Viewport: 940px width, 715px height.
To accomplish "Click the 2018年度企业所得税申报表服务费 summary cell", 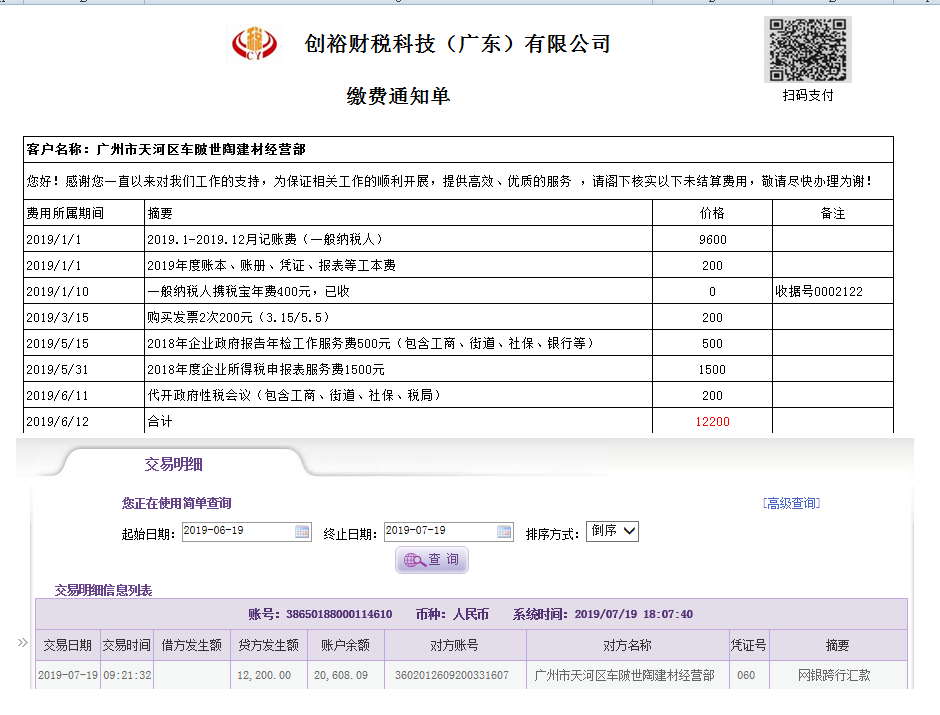I will pos(398,370).
